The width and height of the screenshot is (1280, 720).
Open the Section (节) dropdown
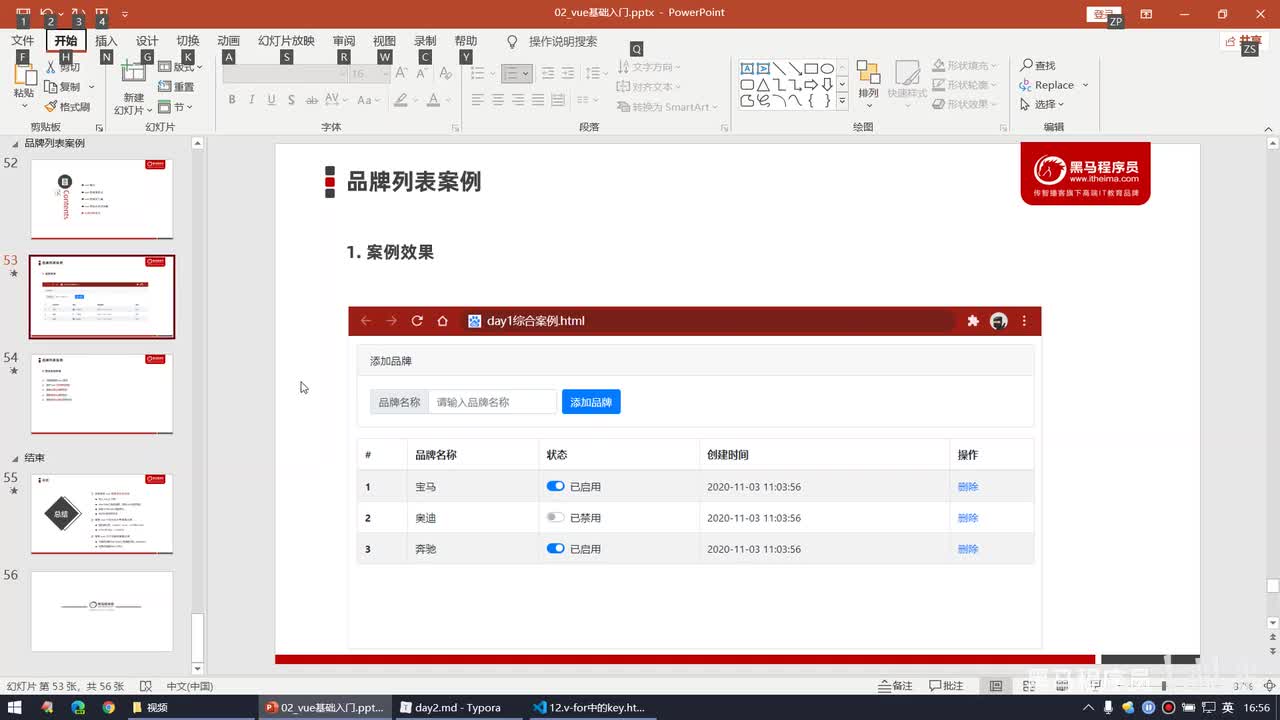(x=176, y=107)
